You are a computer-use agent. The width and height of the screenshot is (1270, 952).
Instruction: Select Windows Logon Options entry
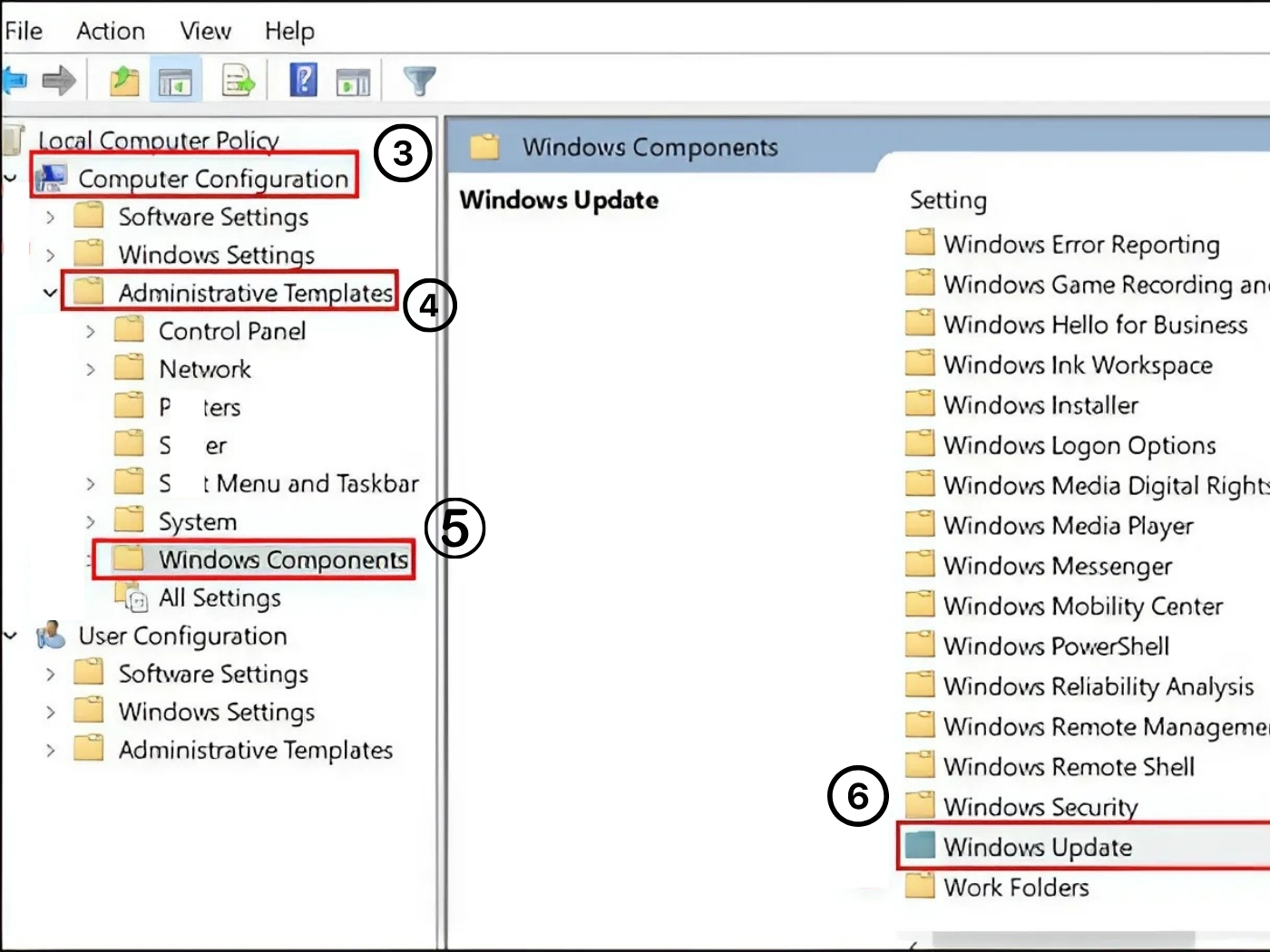[x=1079, y=444]
